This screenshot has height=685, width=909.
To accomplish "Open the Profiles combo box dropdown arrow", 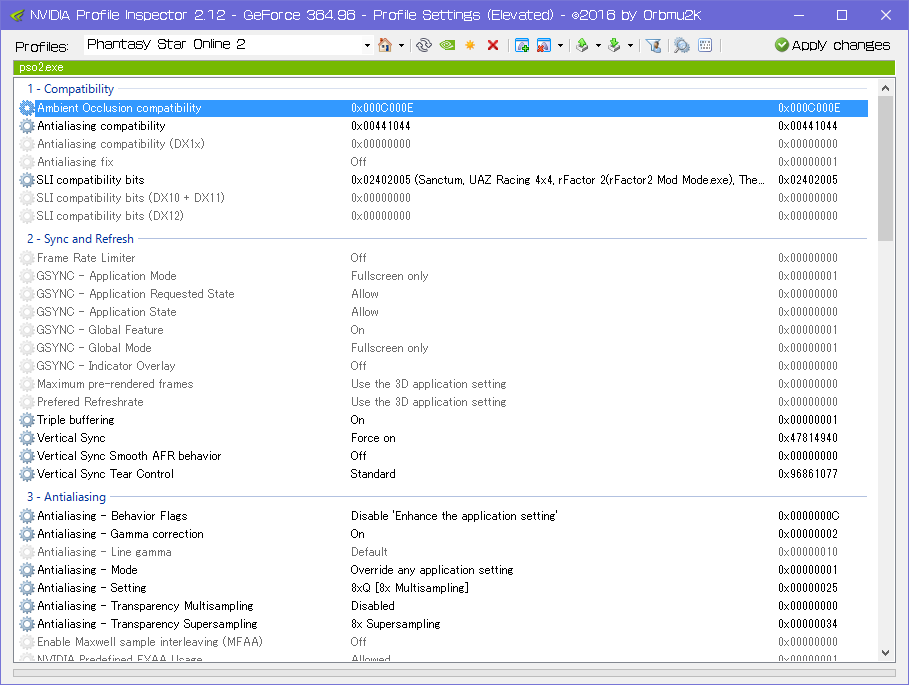I will (x=367, y=45).
